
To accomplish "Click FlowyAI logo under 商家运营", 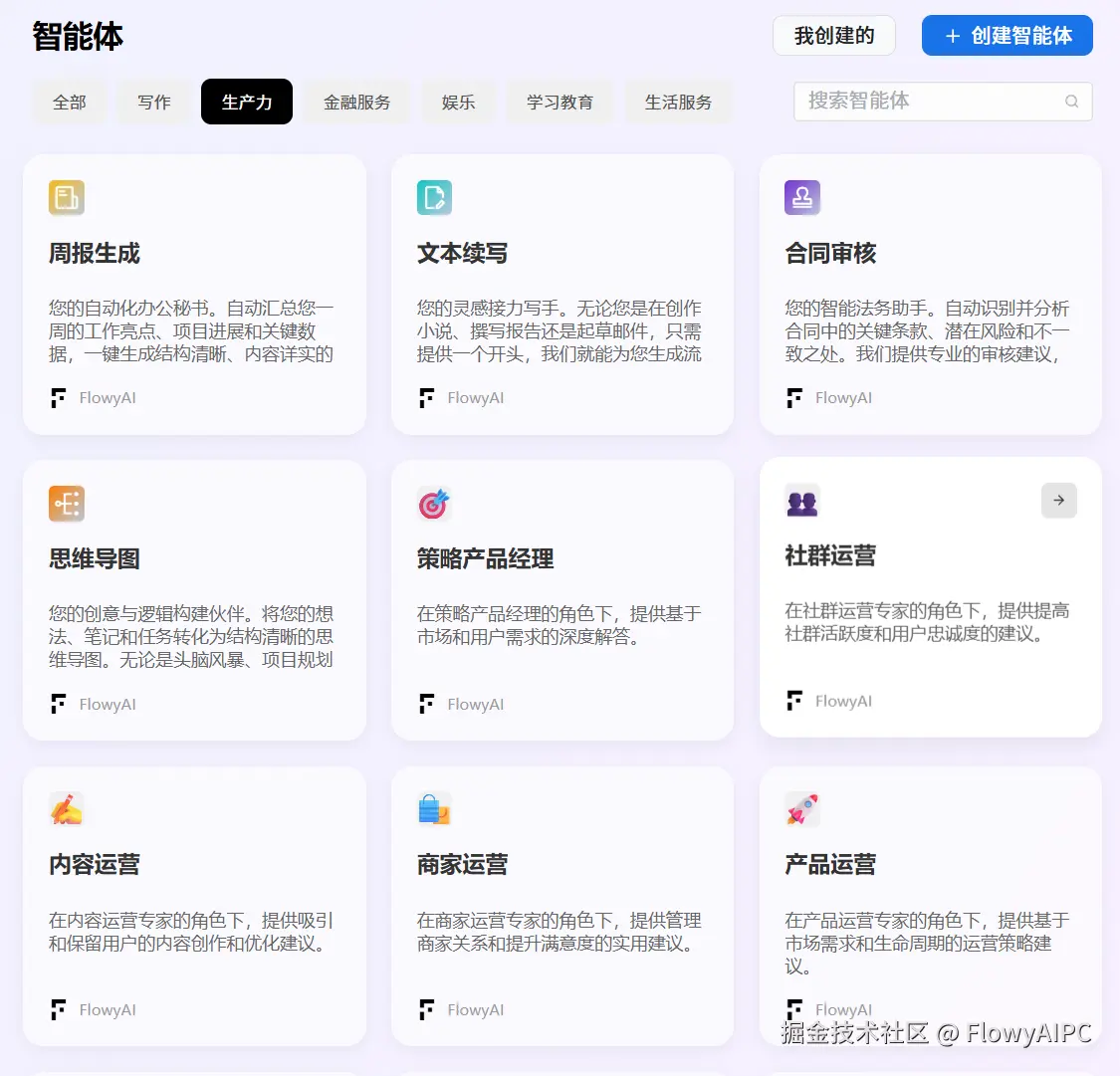I will pyautogui.click(x=426, y=1009).
